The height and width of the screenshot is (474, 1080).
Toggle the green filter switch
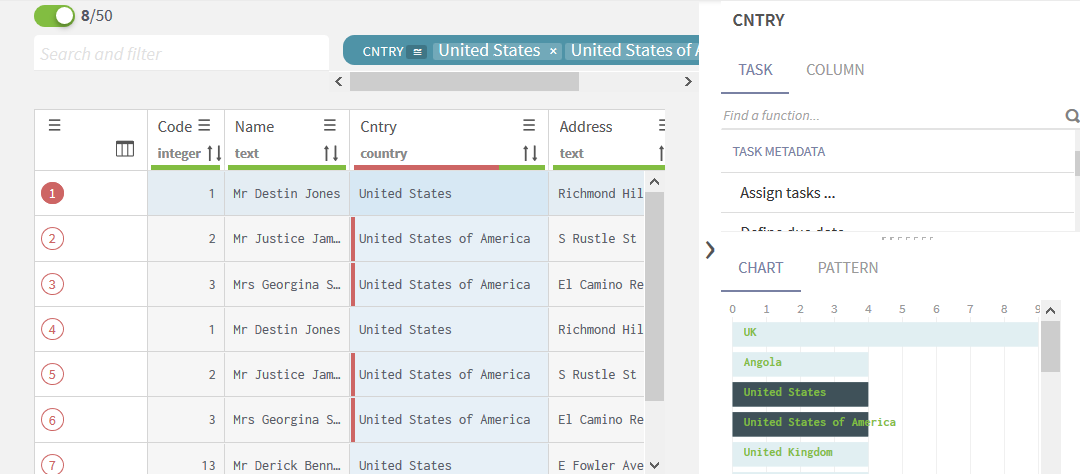54,16
